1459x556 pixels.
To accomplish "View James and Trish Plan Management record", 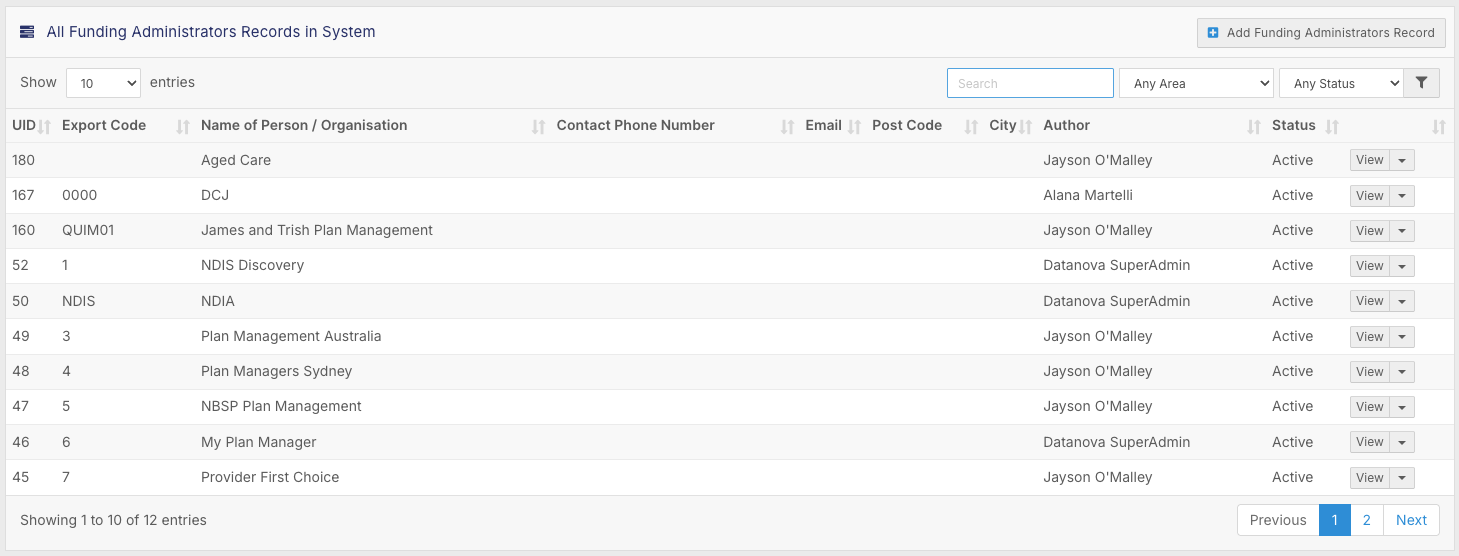I will pyautogui.click(x=1369, y=231).
